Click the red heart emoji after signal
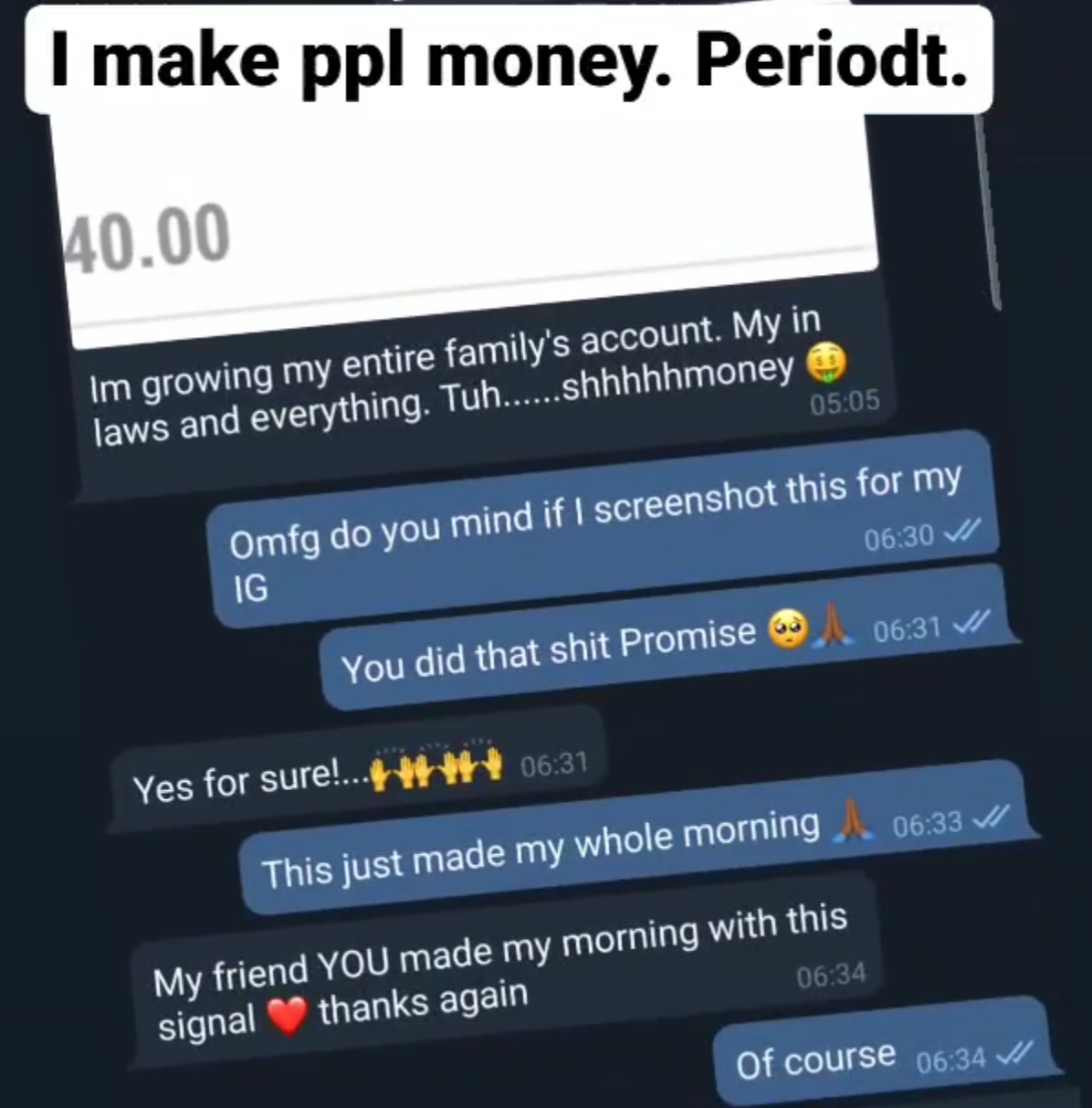The height and width of the screenshot is (1108, 1092). 288,1016
